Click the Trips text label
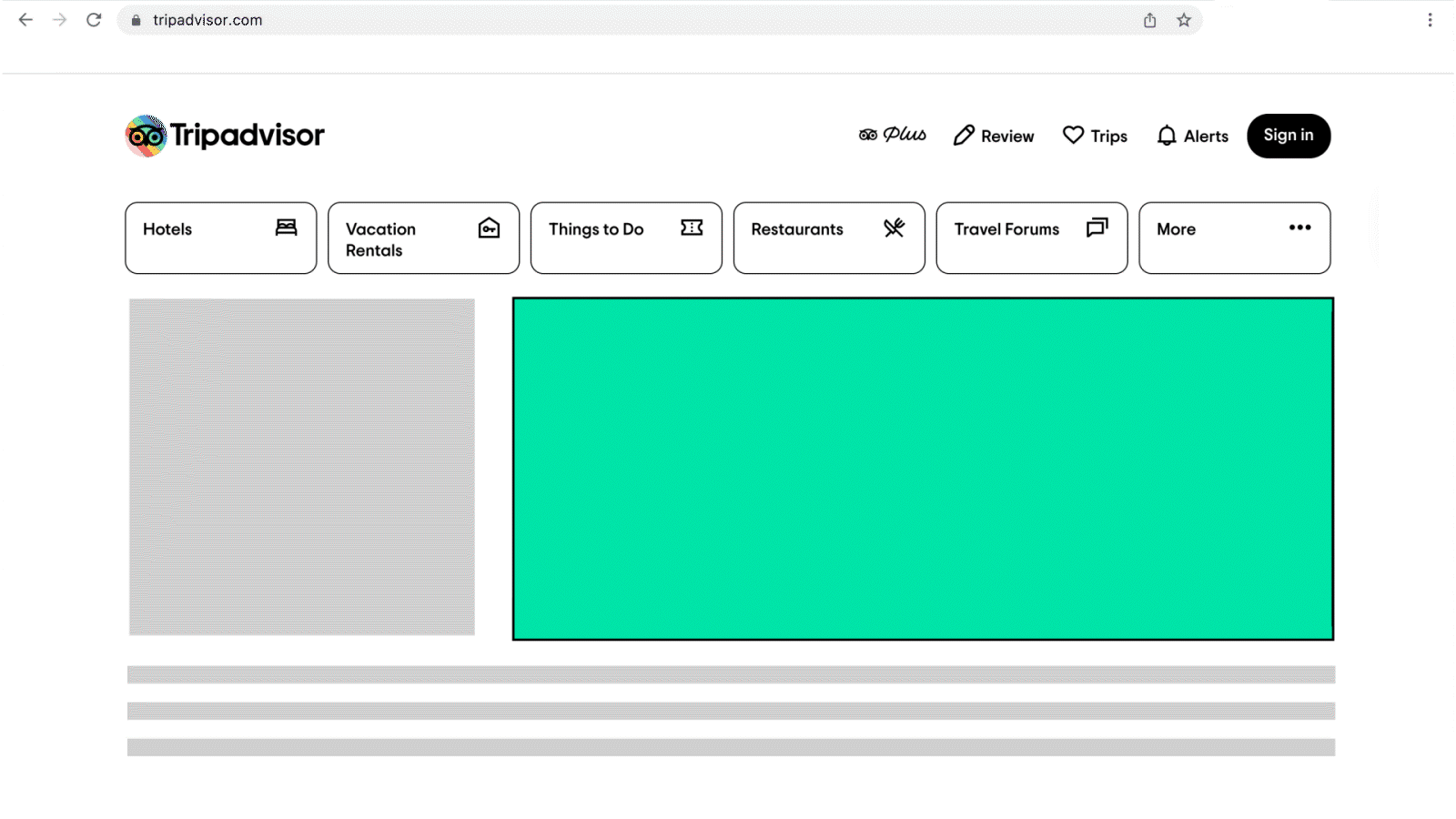The width and height of the screenshot is (1456, 819). 1109,136
